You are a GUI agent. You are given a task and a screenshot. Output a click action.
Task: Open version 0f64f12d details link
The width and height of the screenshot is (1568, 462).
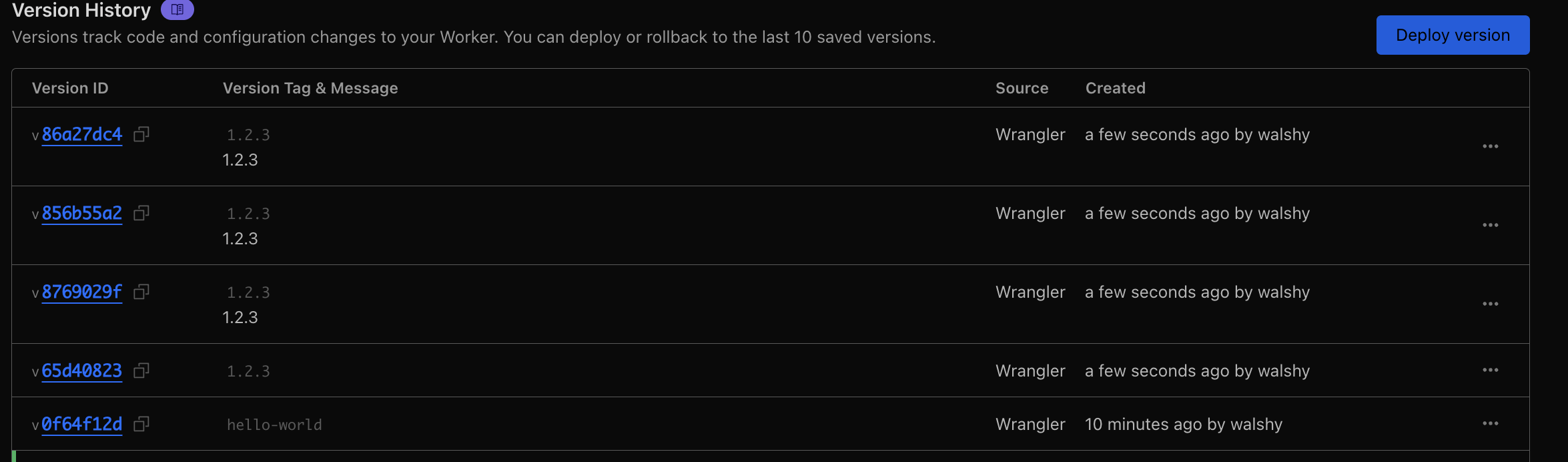click(x=82, y=425)
